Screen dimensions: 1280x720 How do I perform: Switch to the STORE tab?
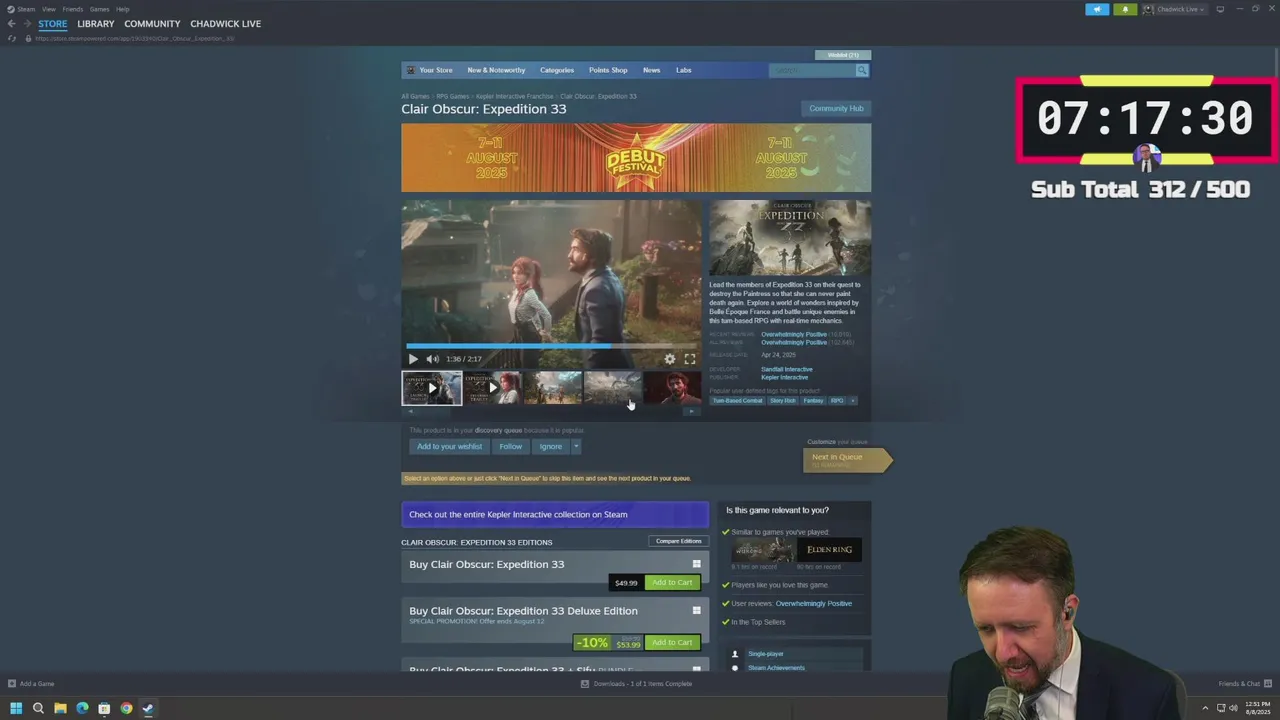pos(53,24)
